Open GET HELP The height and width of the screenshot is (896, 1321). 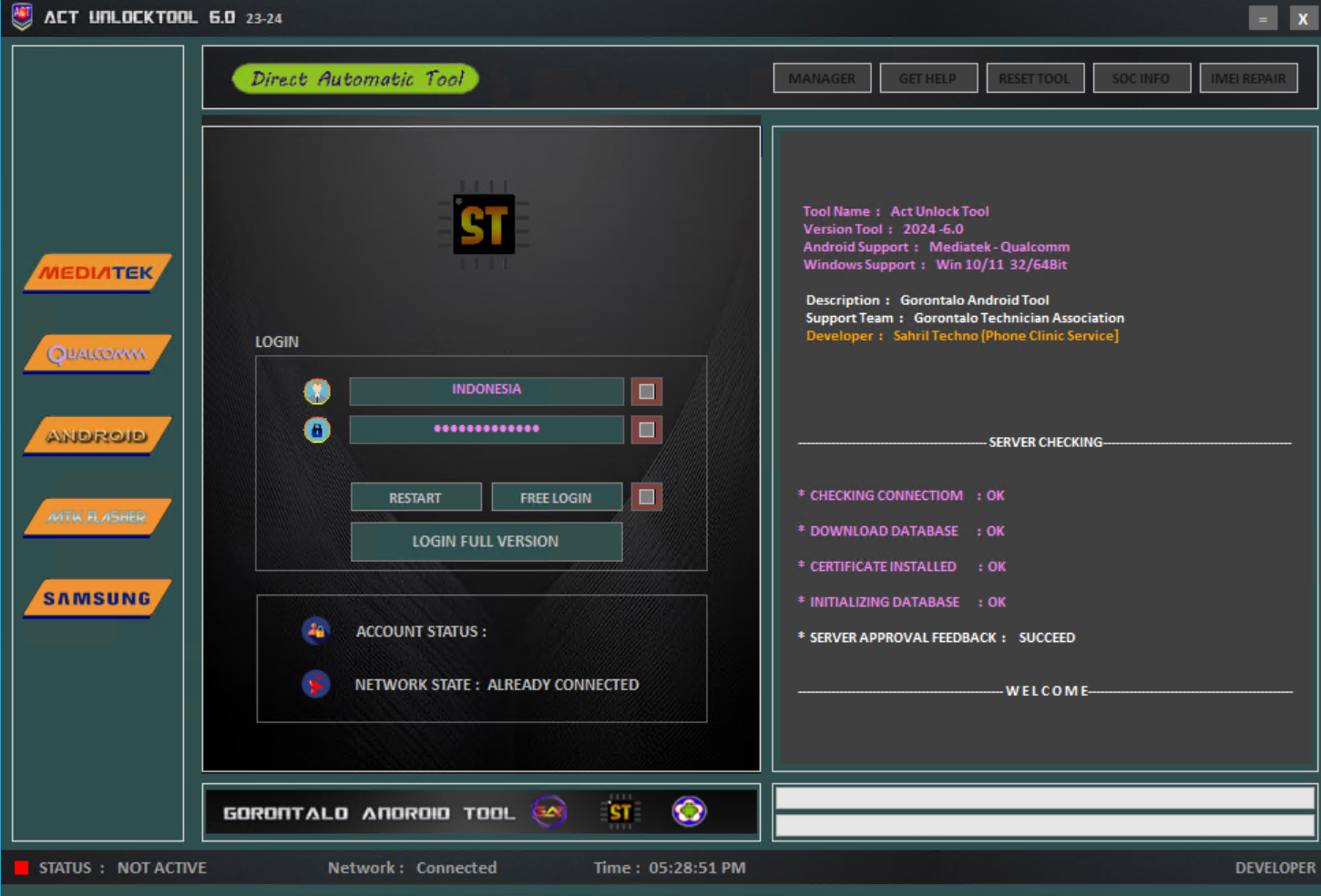928,78
